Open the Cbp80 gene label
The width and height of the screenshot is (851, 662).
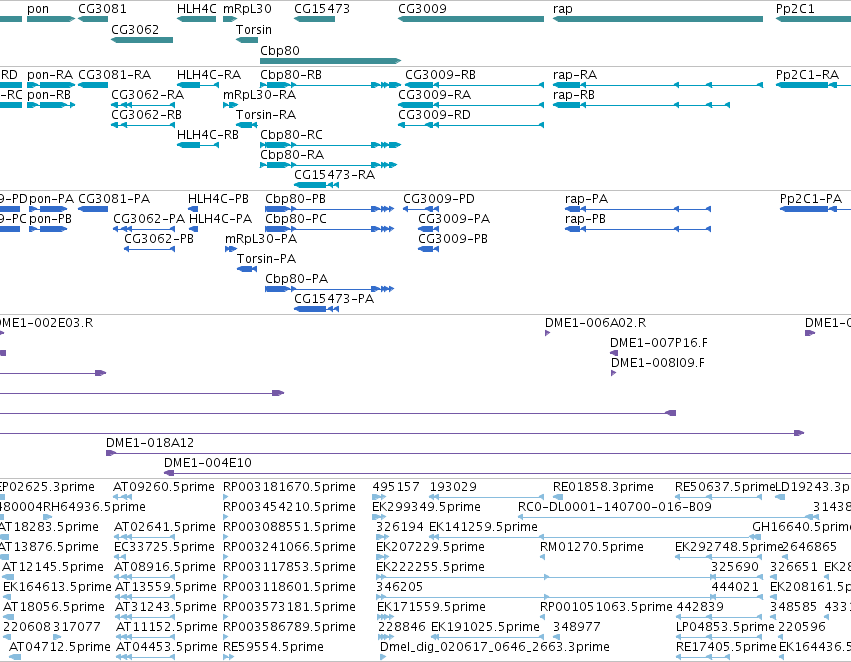pyautogui.click(x=280, y=50)
